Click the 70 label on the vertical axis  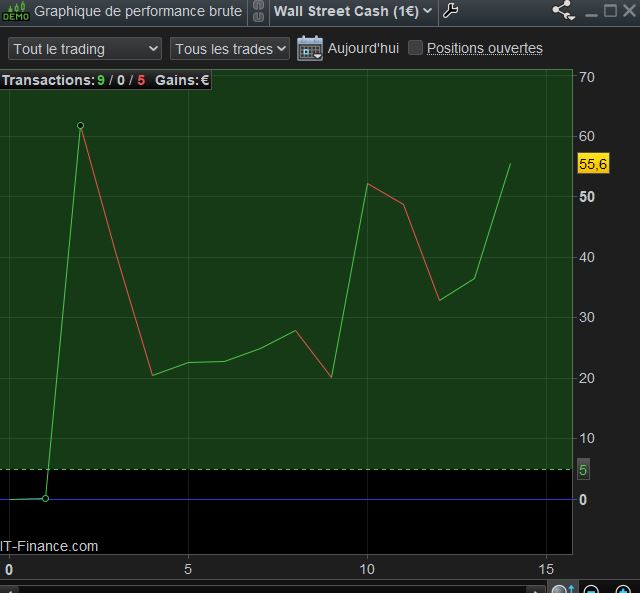click(587, 77)
